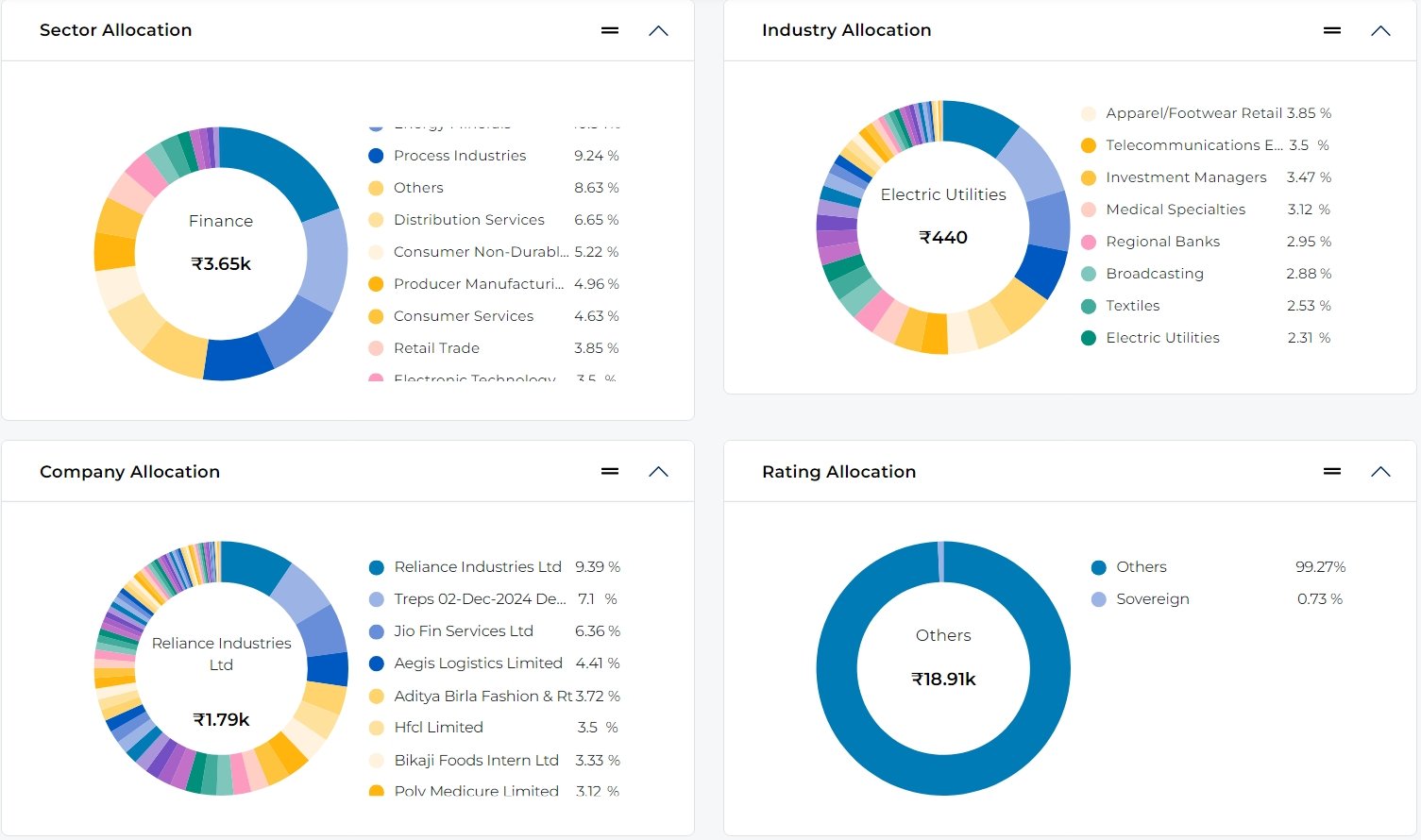The width and height of the screenshot is (1421, 840).
Task: Toggle the Sovereign legend dot
Action: click(x=1098, y=599)
